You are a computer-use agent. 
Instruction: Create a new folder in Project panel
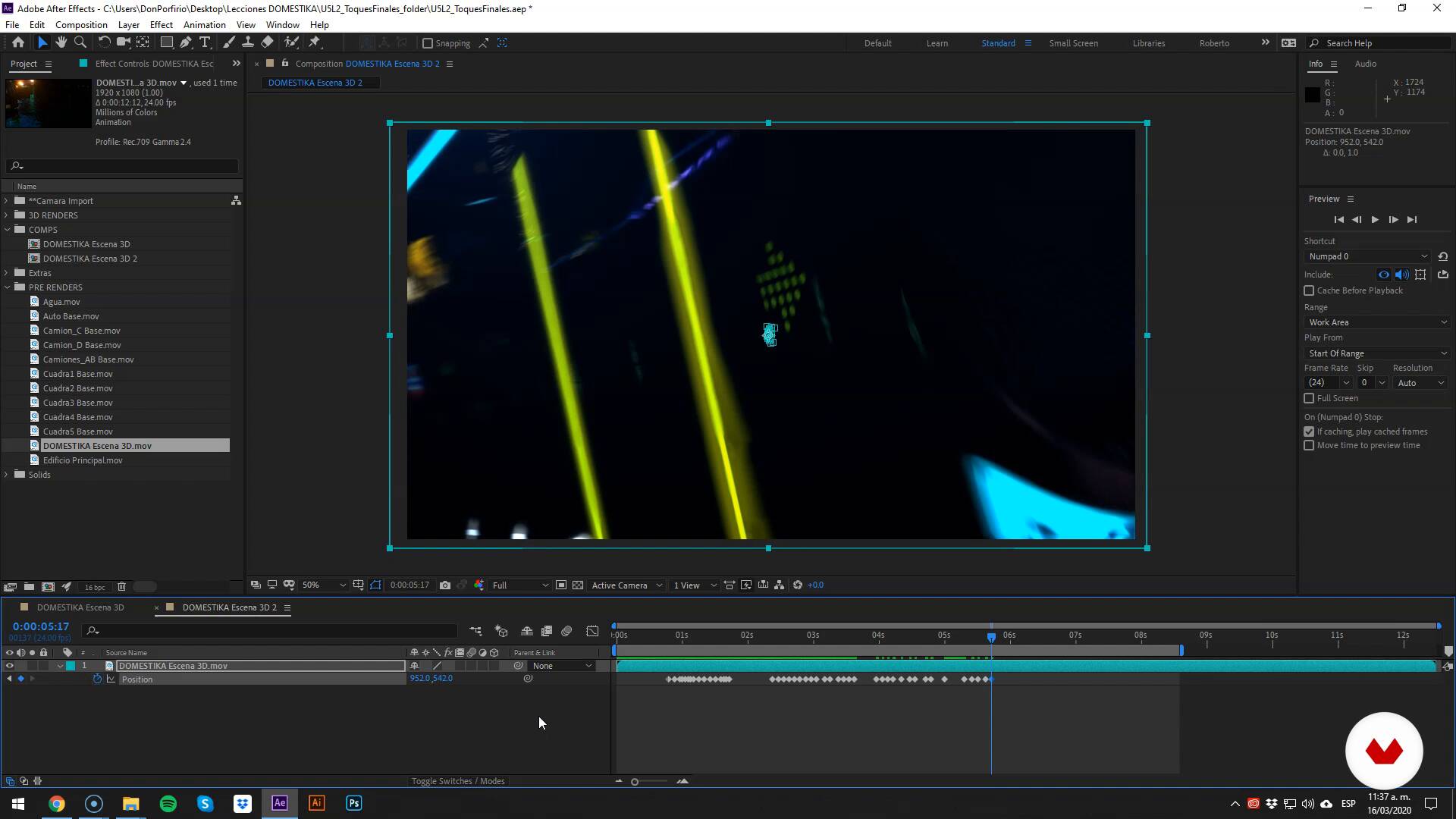[x=29, y=587]
